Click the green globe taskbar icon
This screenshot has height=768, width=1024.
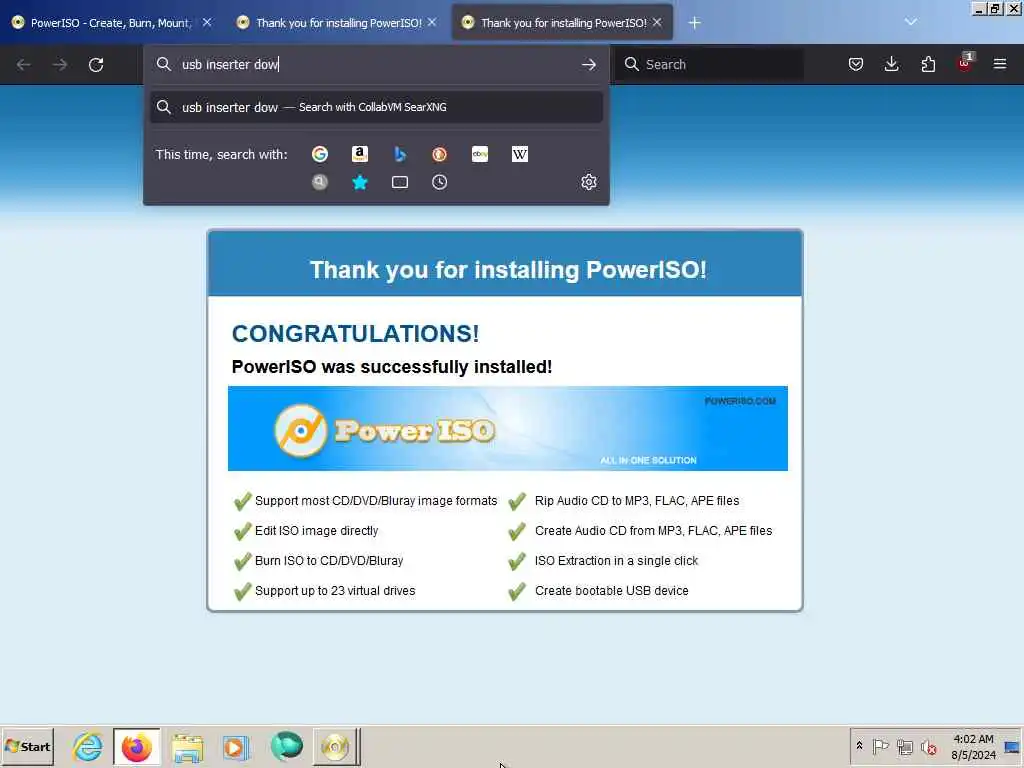287,746
